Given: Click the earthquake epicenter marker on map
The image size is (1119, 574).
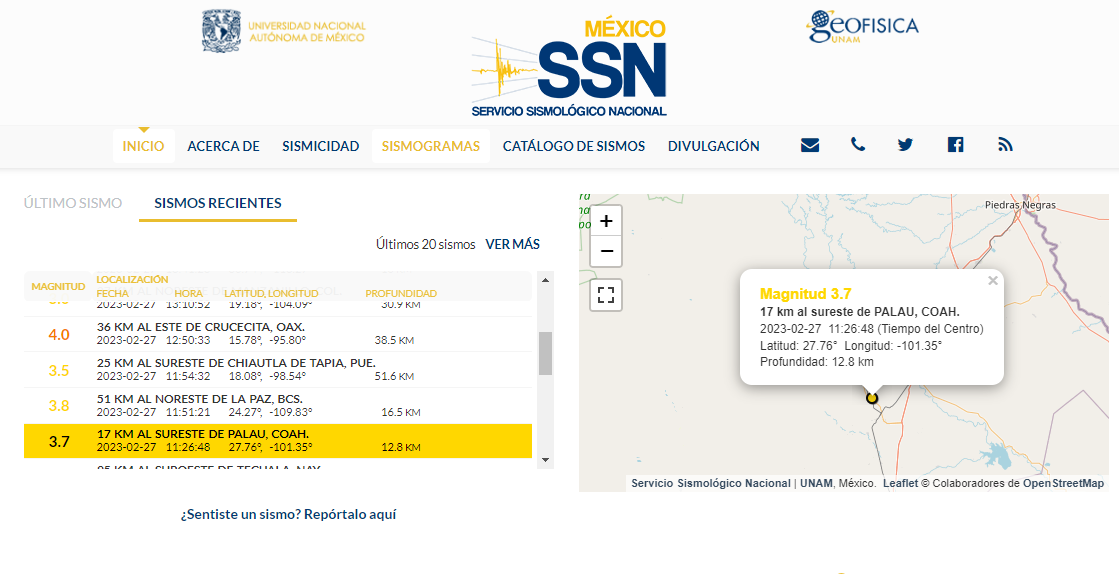Looking at the screenshot, I should (x=871, y=398).
